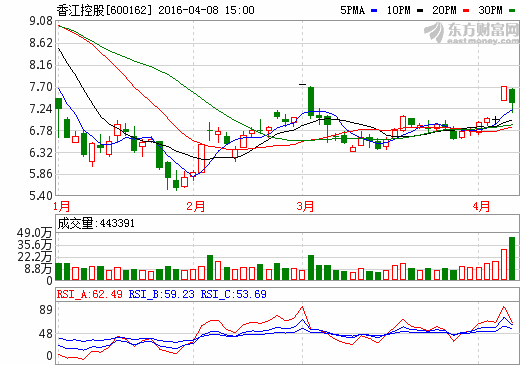Click the 7.70 price axis label
Image resolution: width=520 pixels, height=365 pixels.
coord(41,87)
